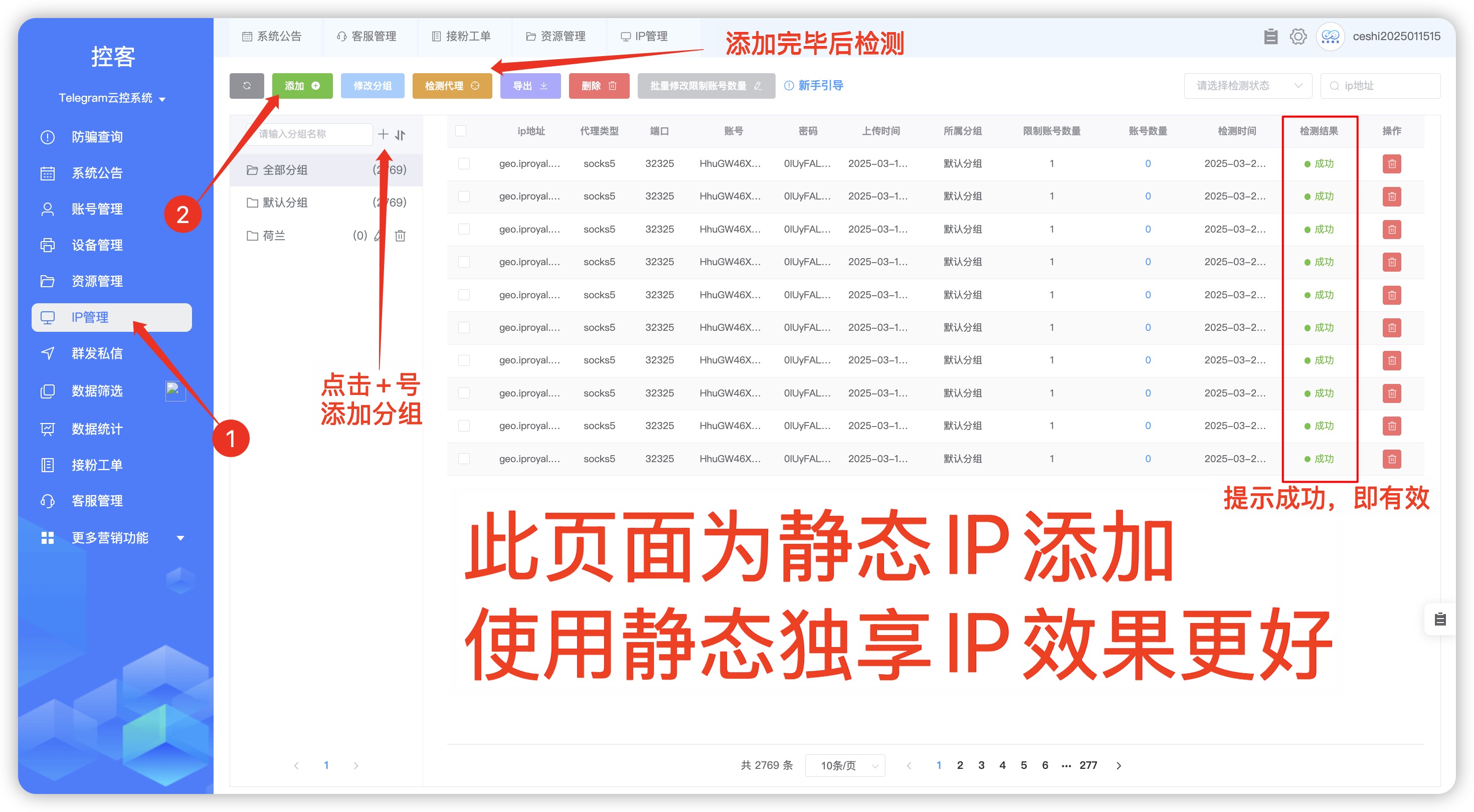Open 群发私信 in the sidebar
This screenshot has width=1474, height=812.
(97, 354)
